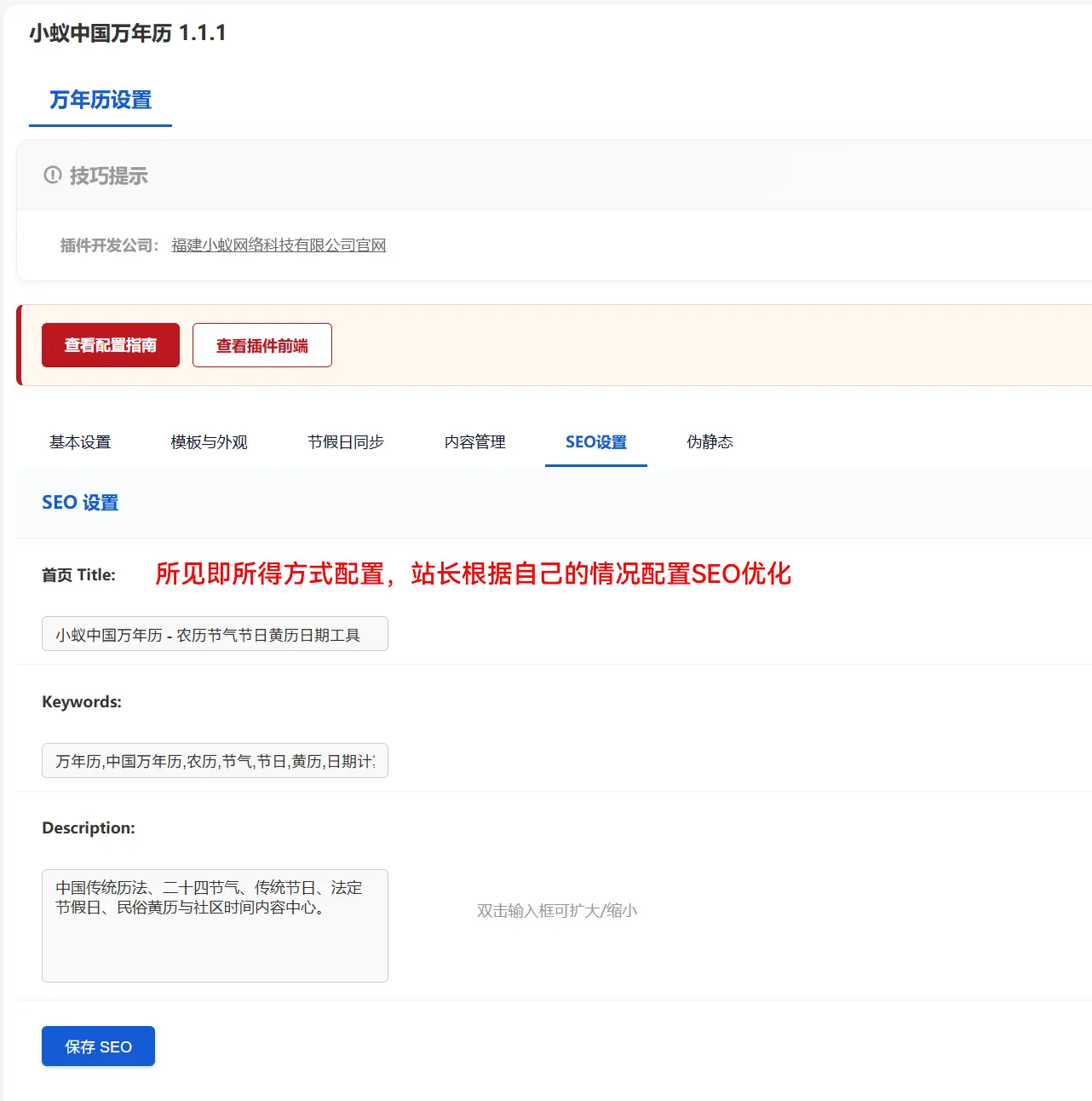Click the 双击输入框可扩大/缩小 hint text
The height and width of the screenshot is (1101, 1092).
tap(557, 911)
